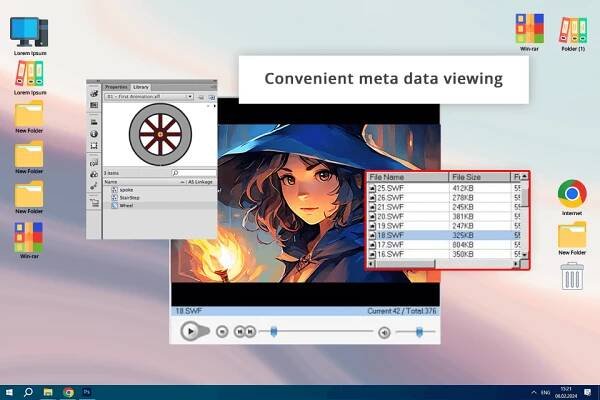Click the Windows Start button
The height and width of the screenshot is (400, 600).
tap(9, 392)
